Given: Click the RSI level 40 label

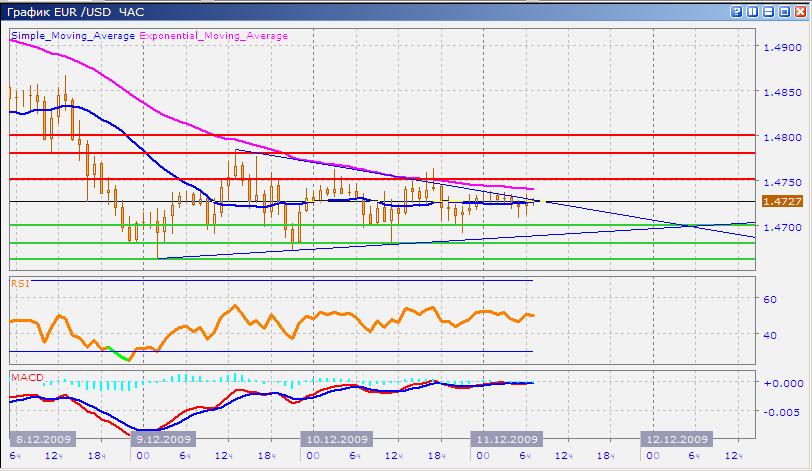Looking at the screenshot, I should [770, 335].
